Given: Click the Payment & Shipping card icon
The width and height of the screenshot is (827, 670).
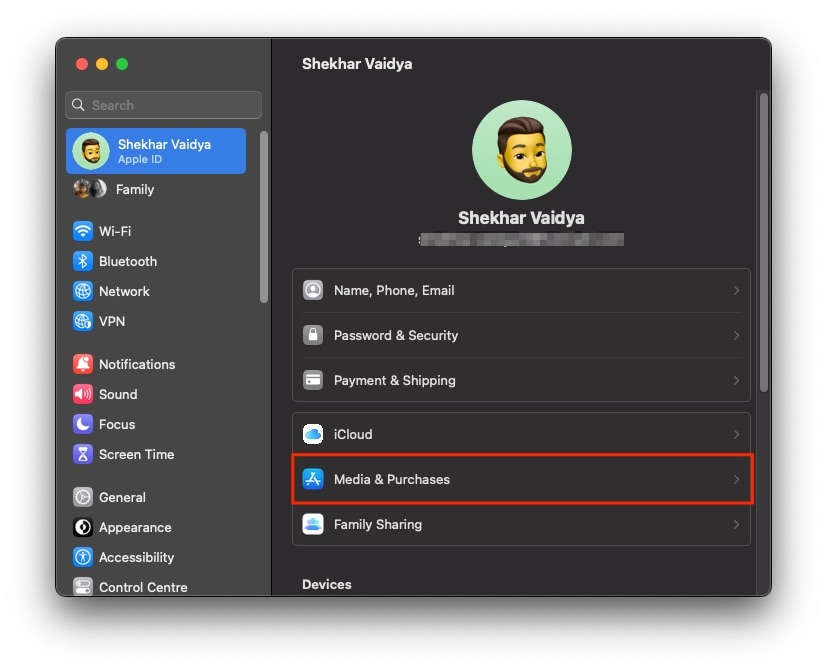Looking at the screenshot, I should tap(313, 380).
